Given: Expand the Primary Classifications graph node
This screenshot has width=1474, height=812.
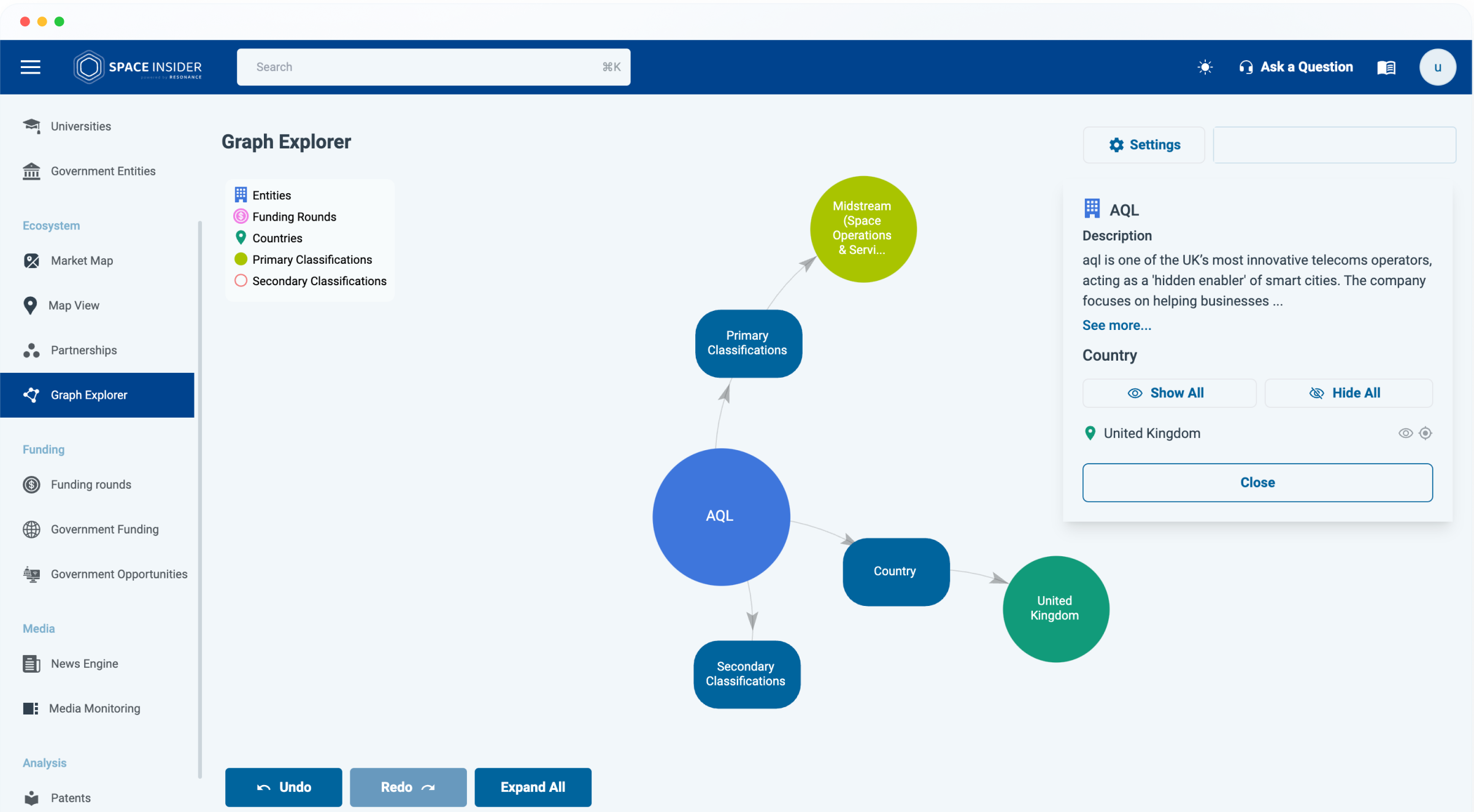Looking at the screenshot, I should (748, 343).
